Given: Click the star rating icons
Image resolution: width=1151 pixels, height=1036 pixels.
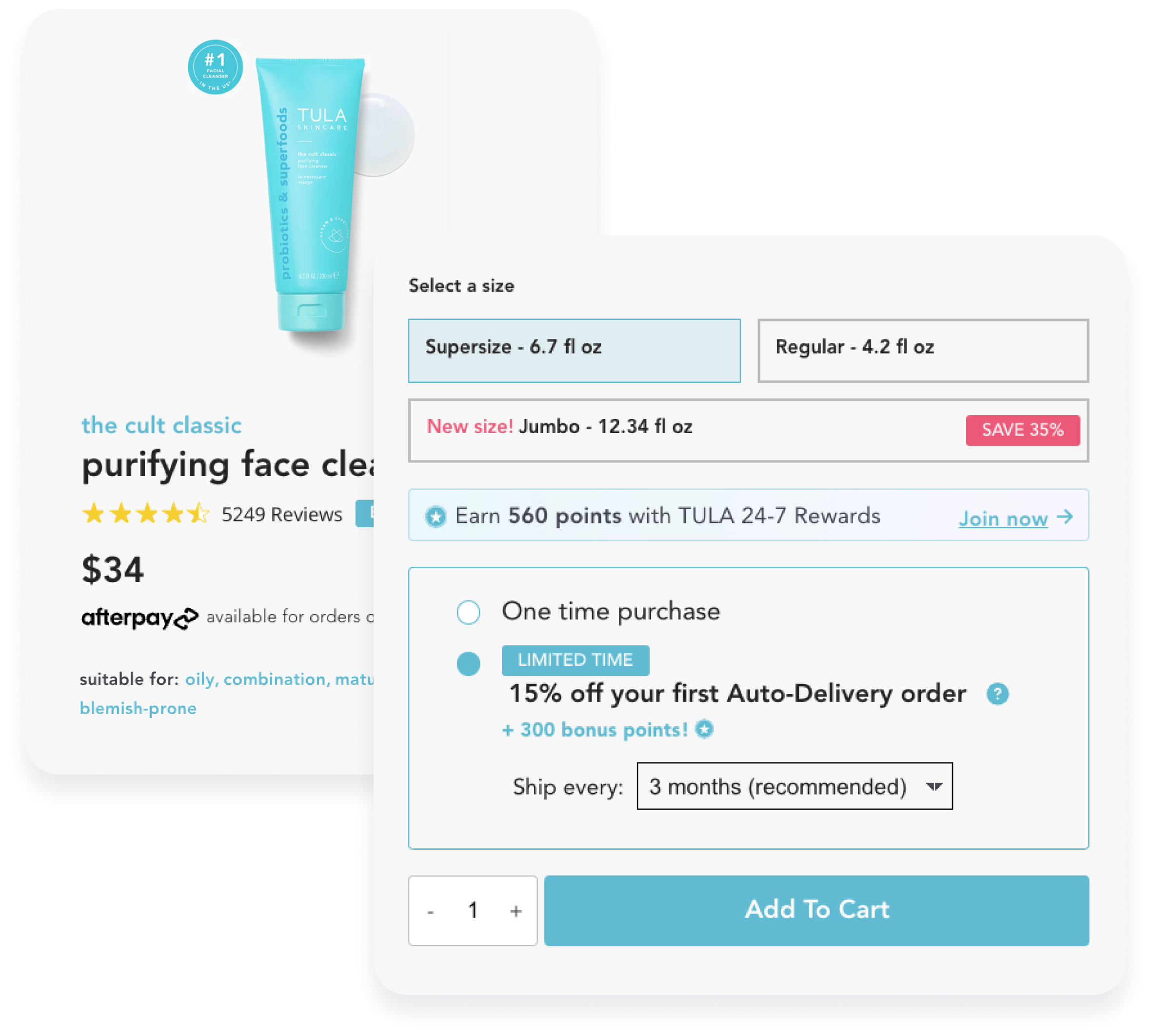Looking at the screenshot, I should click(146, 514).
